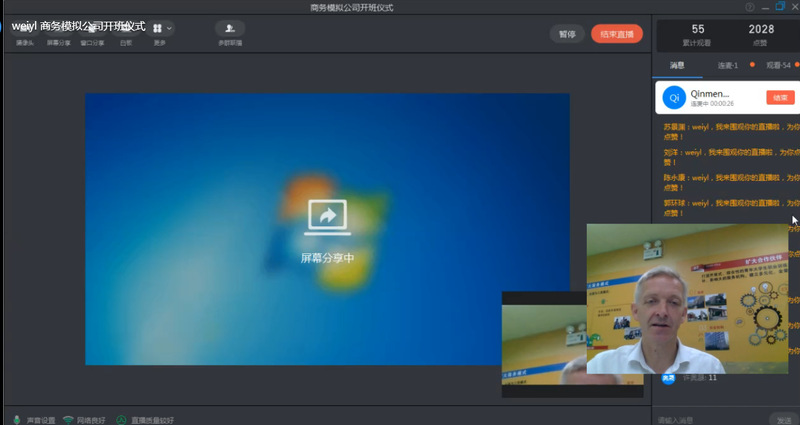800x425 pixels.
Task: Open the whiteboard (白板) tool
Action: 125,32
